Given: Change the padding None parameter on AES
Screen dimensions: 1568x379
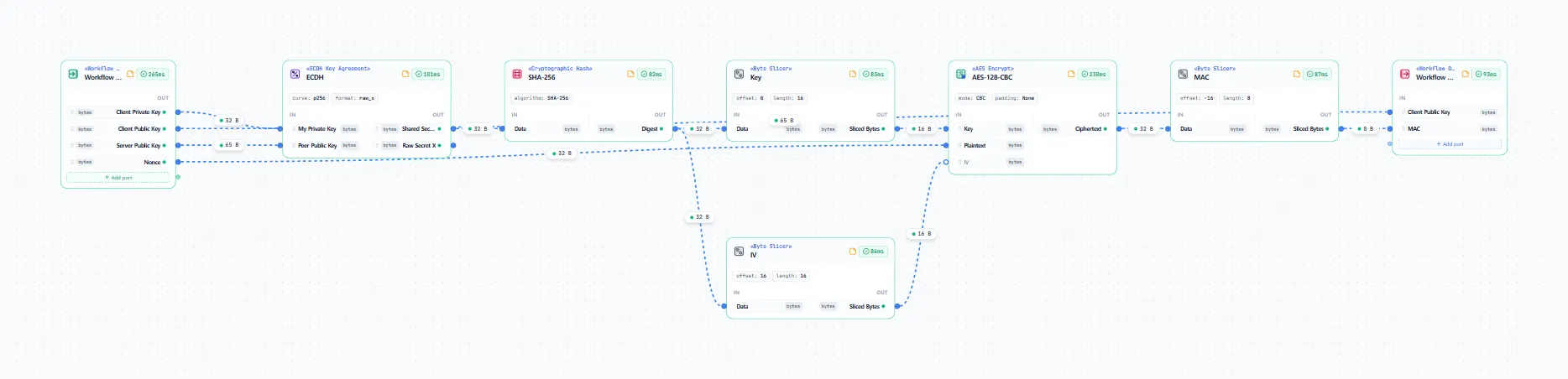Looking at the screenshot, I should click(x=1015, y=98).
